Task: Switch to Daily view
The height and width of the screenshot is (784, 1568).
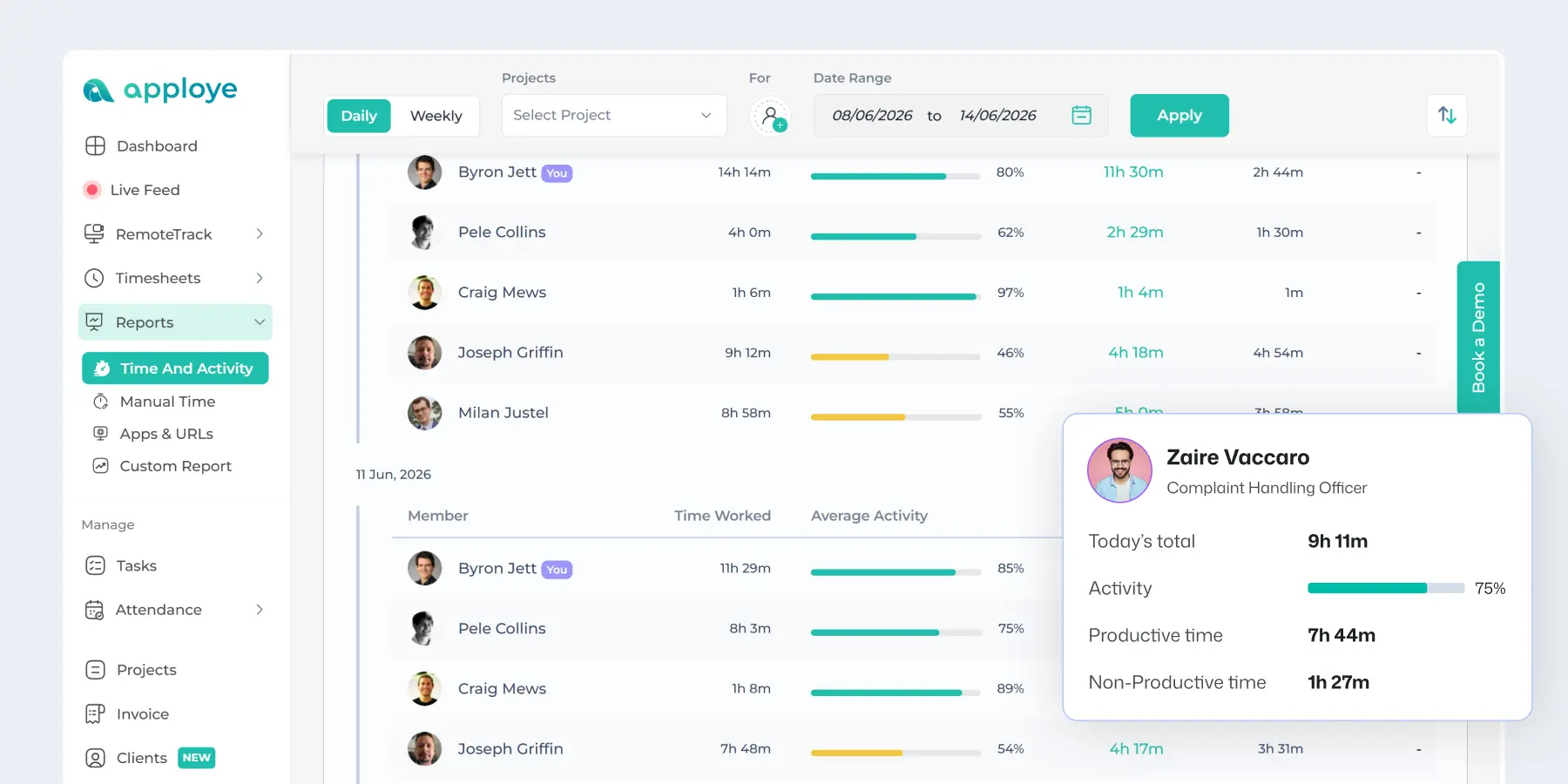Action: click(359, 116)
